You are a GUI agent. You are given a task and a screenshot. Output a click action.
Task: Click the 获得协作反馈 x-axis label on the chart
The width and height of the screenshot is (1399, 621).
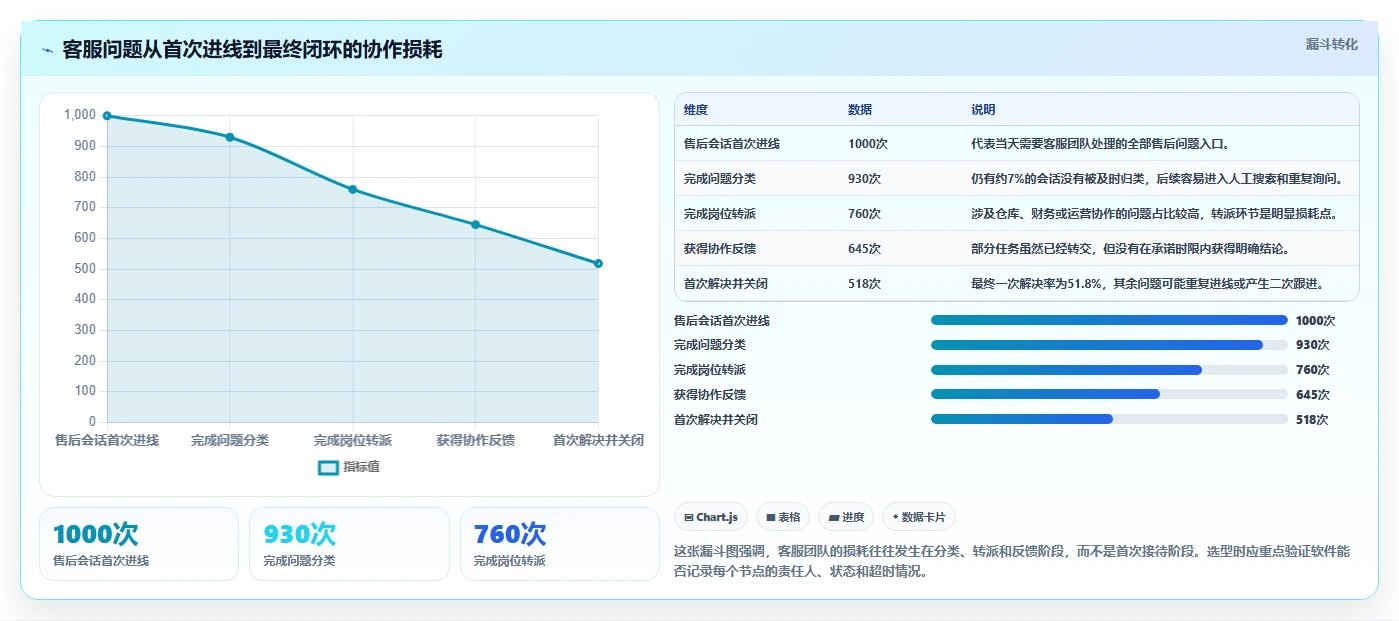(x=475, y=440)
